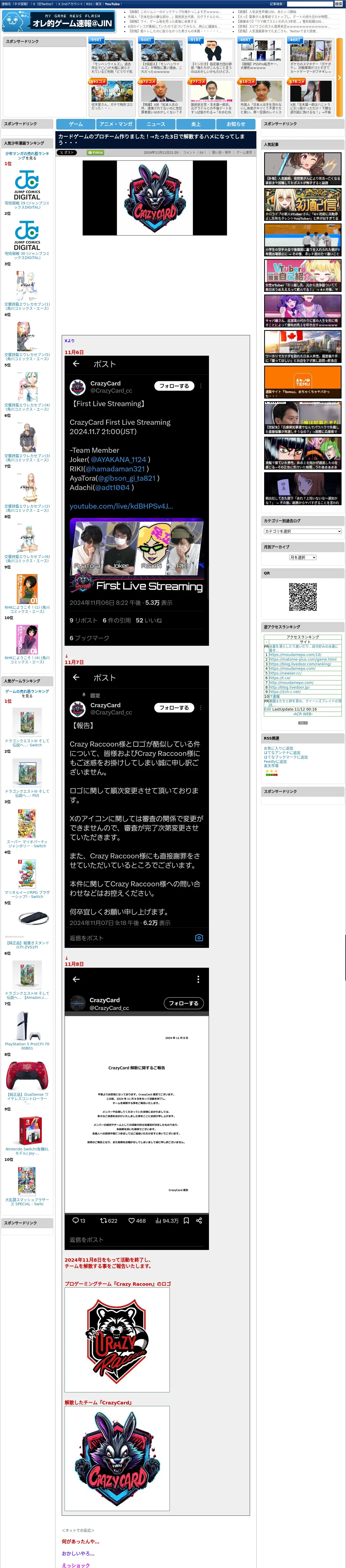
Task: Click the green Follow button under title
Action: pyautogui.click(x=96, y=153)
